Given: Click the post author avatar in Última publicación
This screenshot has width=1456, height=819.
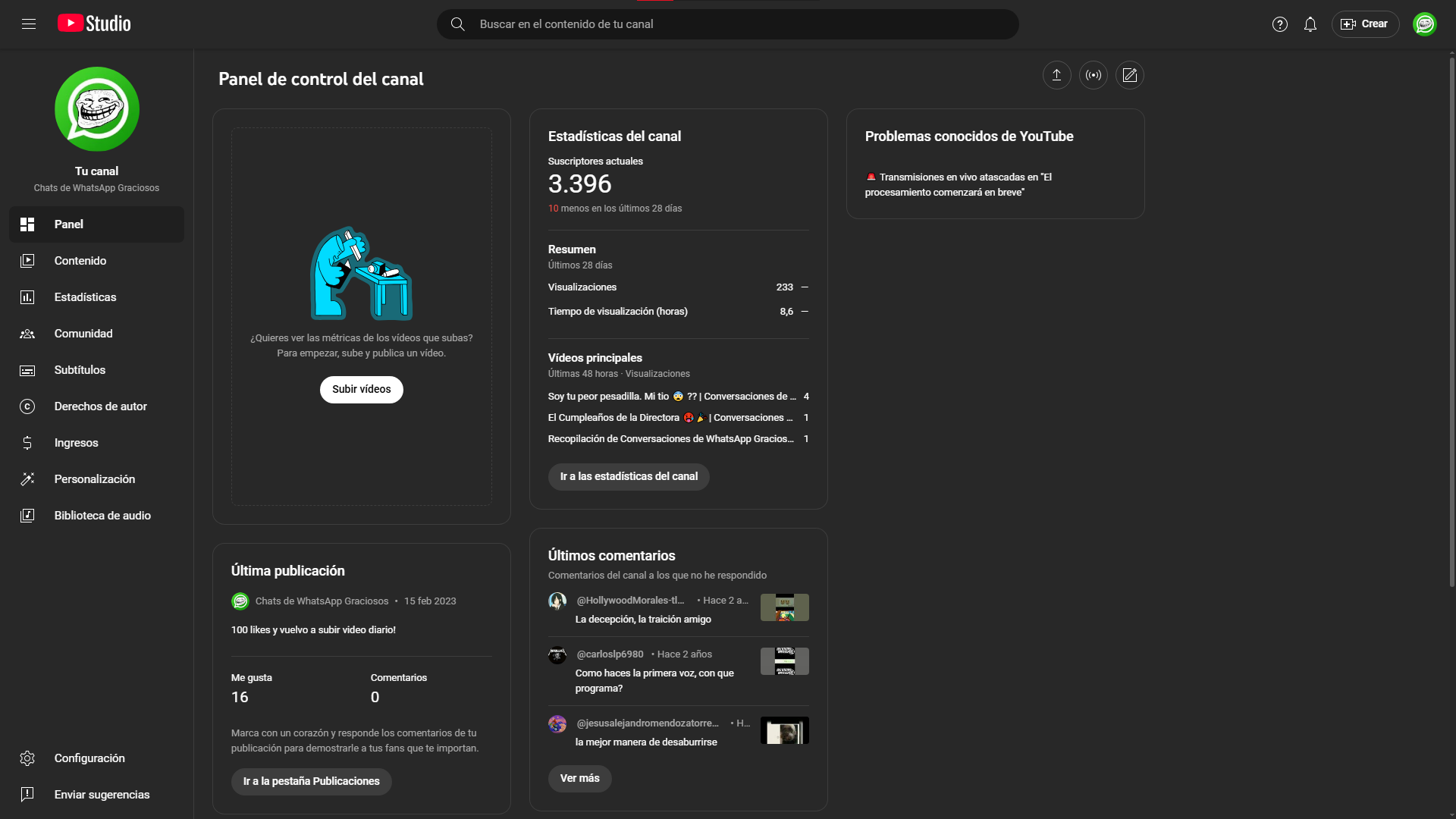Looking at the screenshot, I should tap(240, 601).
